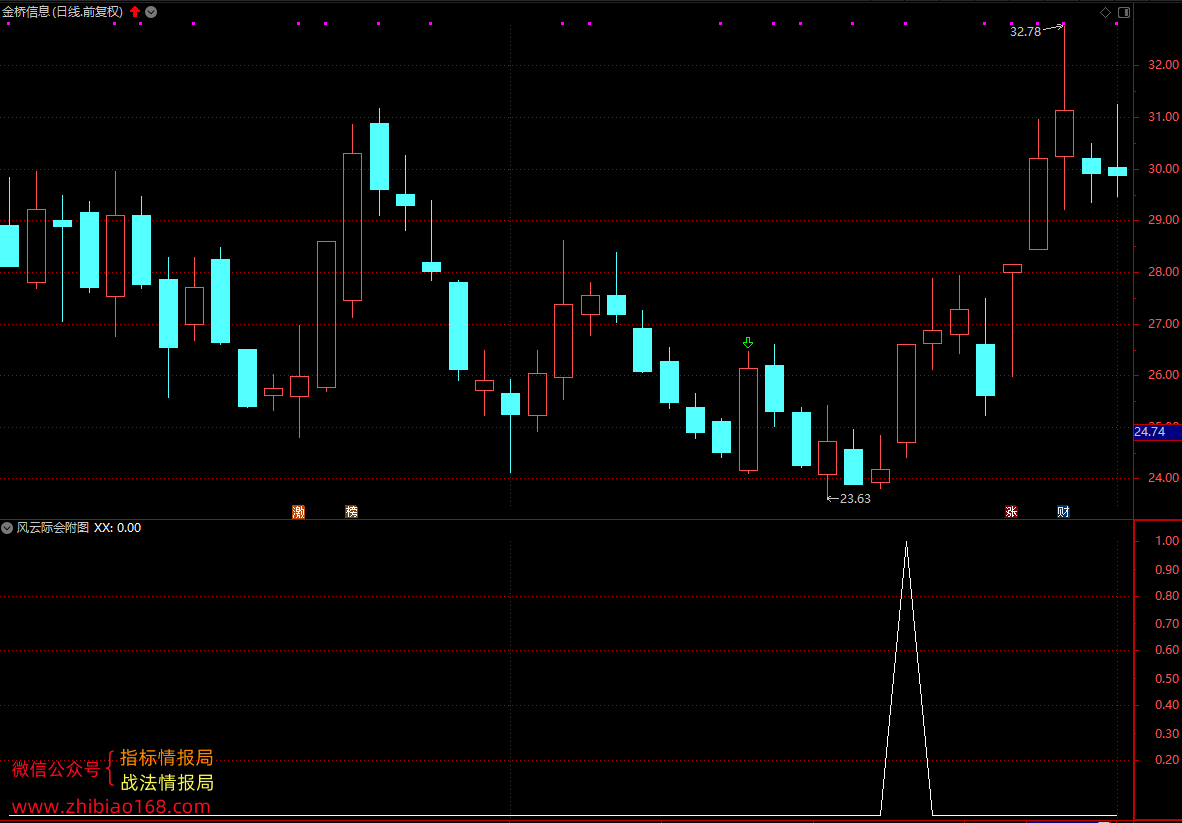Click the 32.00 price axis label
The height and width of the screenshot is (823, 1182).
1163,65
